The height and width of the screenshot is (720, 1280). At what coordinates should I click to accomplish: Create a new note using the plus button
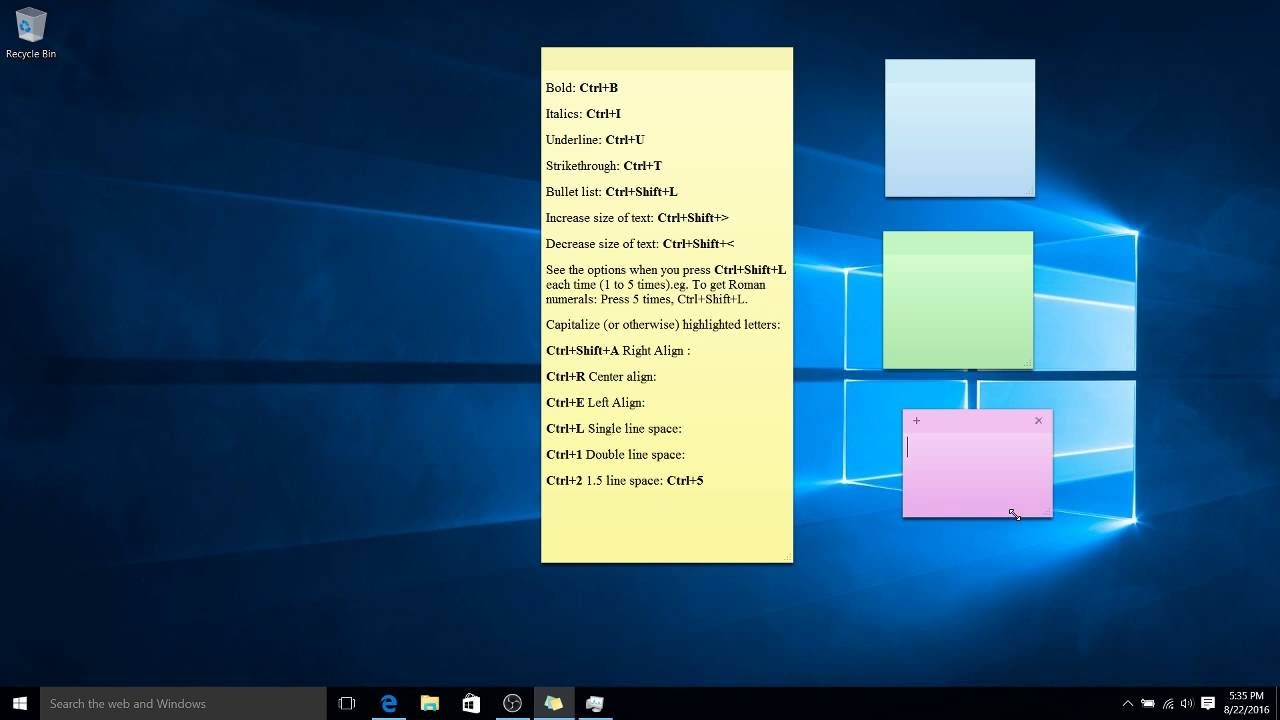coord(916,421)
